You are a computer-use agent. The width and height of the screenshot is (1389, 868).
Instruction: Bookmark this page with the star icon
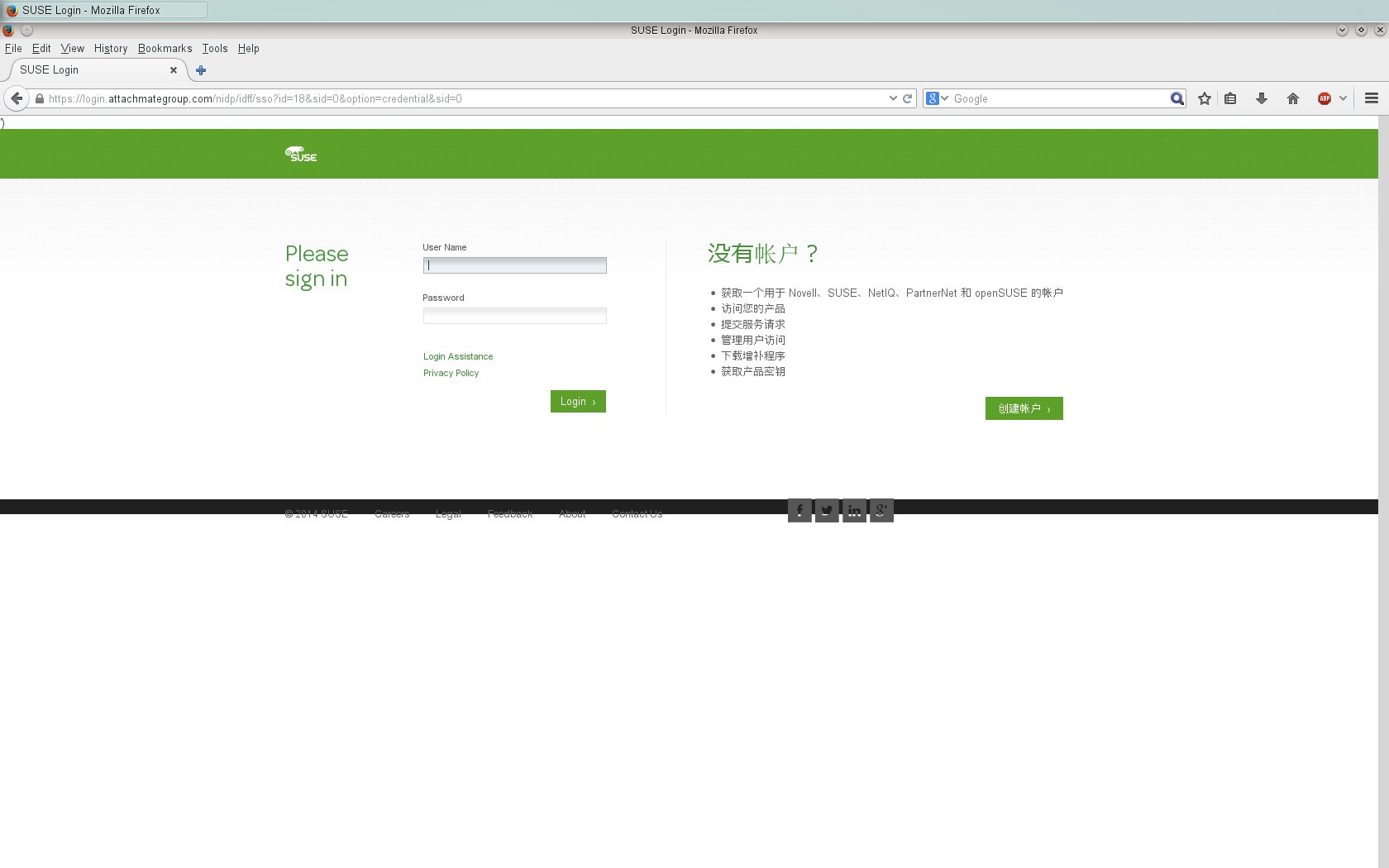click(1205, 98)
